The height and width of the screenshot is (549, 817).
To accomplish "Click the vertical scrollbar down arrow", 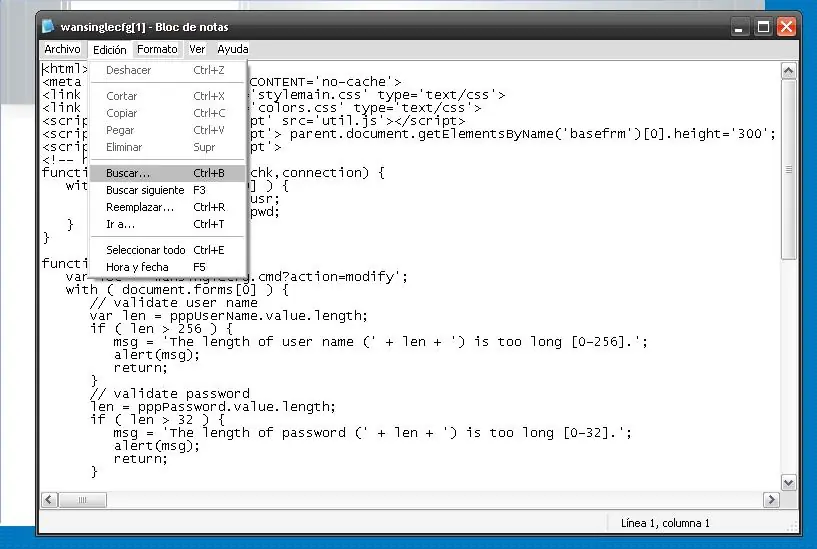I will (x=789, y=482).
